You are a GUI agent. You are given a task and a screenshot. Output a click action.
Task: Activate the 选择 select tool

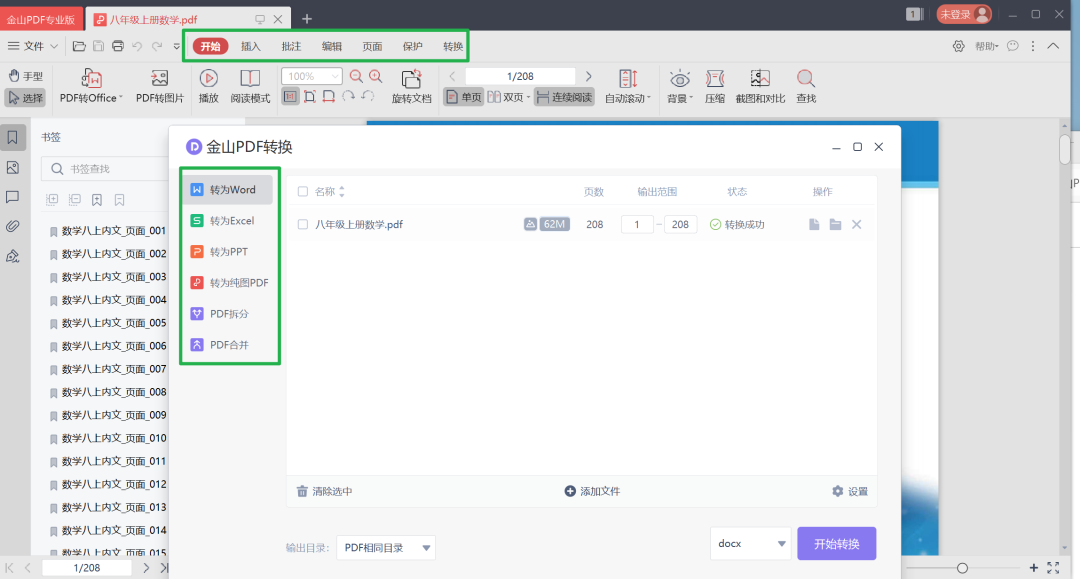click(x=25, y=98)
